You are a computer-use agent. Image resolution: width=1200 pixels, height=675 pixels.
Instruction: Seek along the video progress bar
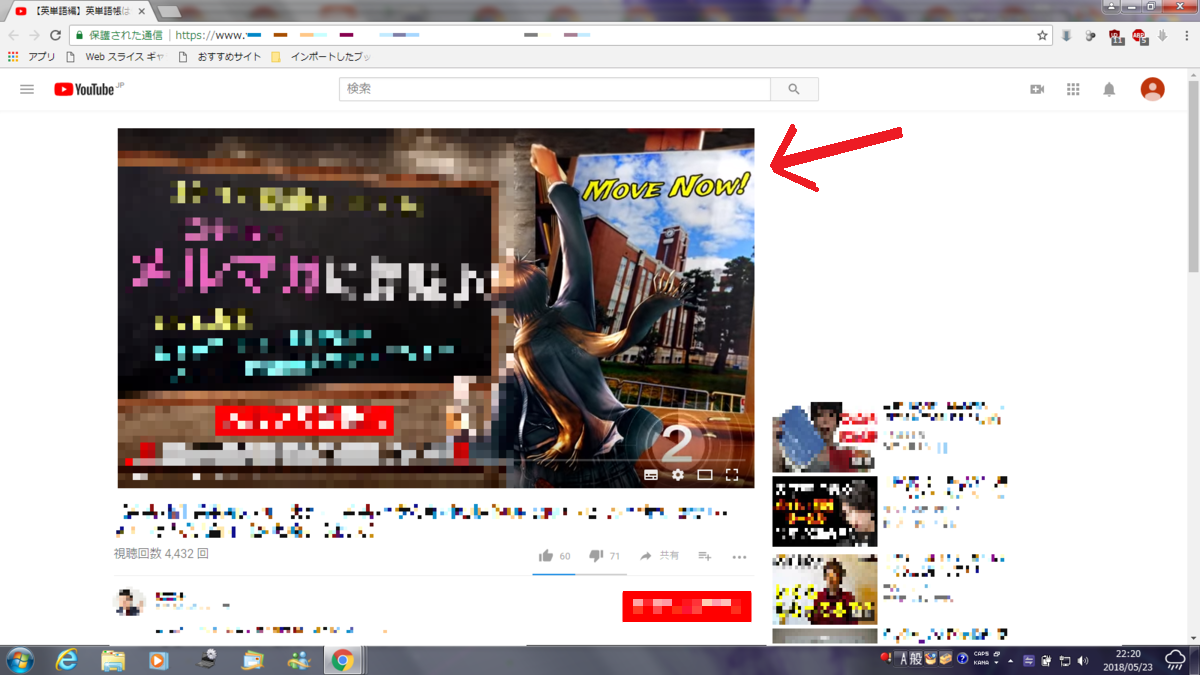pyautogui.click(x=435, y=461)
